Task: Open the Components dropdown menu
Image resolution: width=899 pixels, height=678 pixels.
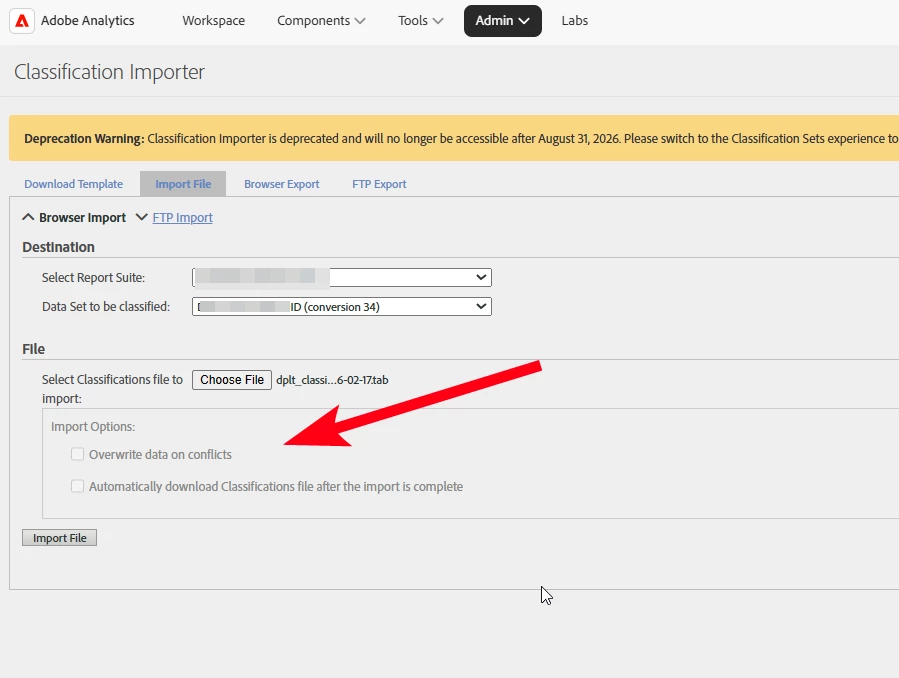Action: 321,21
